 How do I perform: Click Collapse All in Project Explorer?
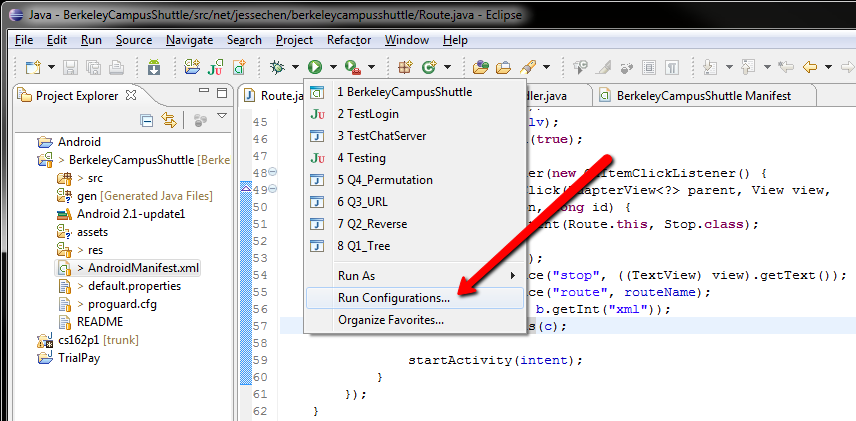pos(147,120)
